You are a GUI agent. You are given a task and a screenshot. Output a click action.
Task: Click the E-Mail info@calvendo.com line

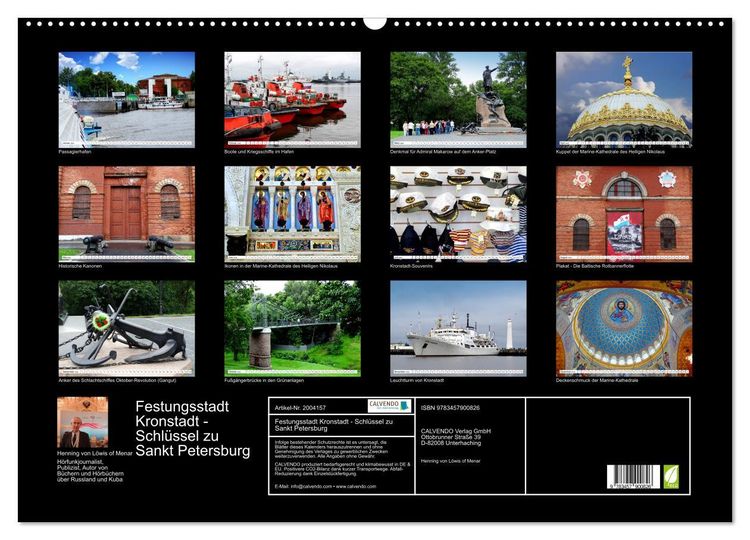pos(325,486)
